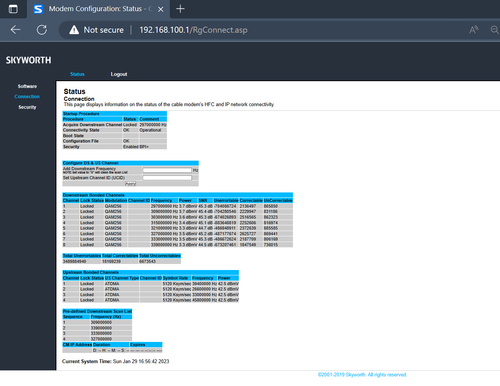Click ATDMA in upstream channel 1 row
500x386 pixels.
tap(112, 284)
